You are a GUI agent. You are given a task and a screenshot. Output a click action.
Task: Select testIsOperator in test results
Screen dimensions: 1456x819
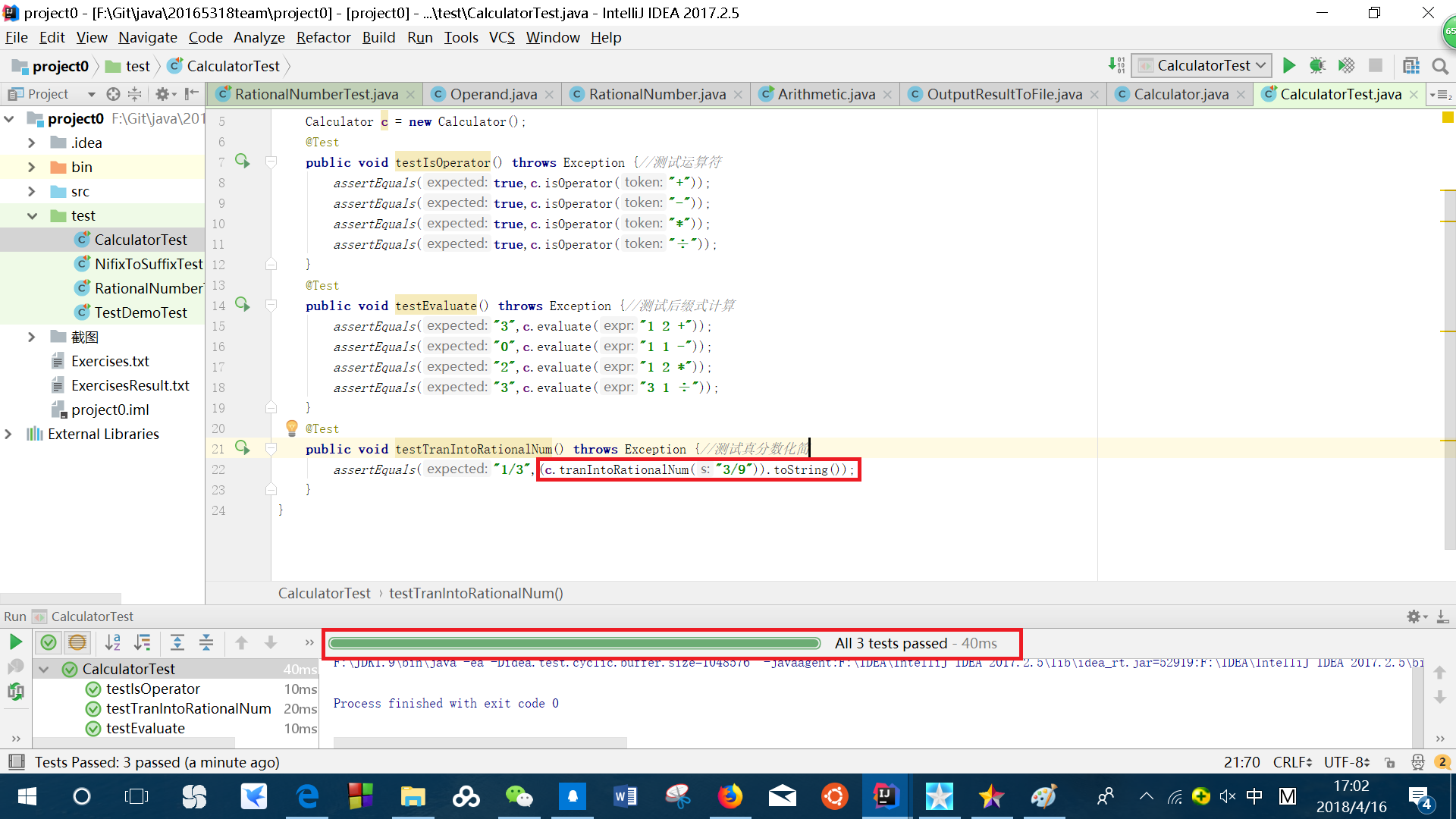(x=152, y=689)
